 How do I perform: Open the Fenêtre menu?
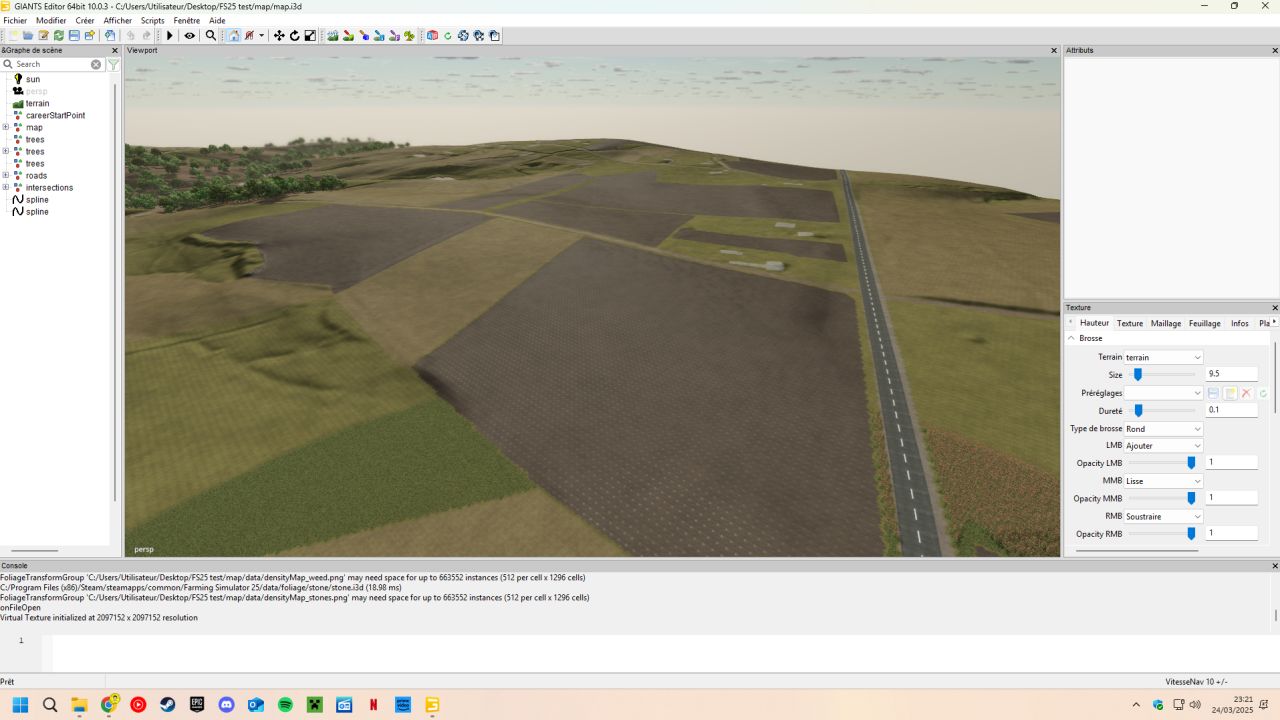[x=187, y=20]
